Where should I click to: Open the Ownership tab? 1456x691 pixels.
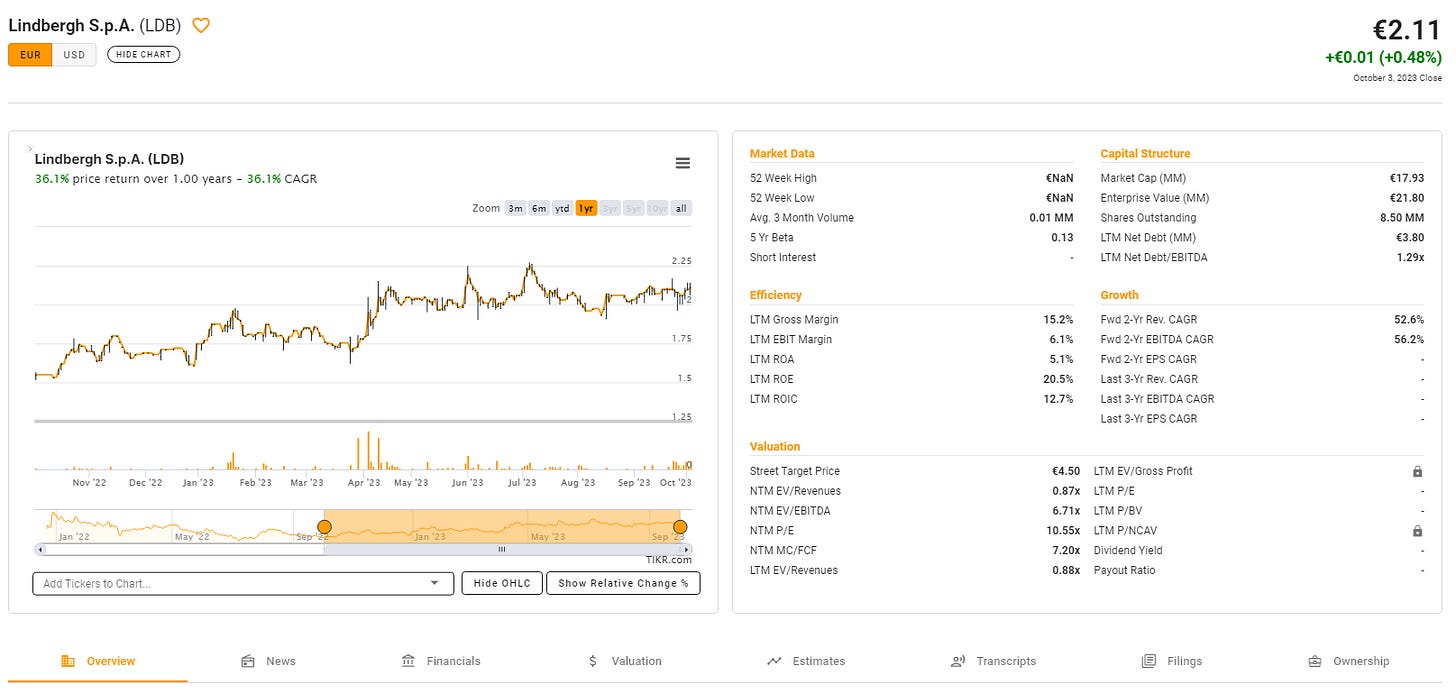pos(1348,661)
